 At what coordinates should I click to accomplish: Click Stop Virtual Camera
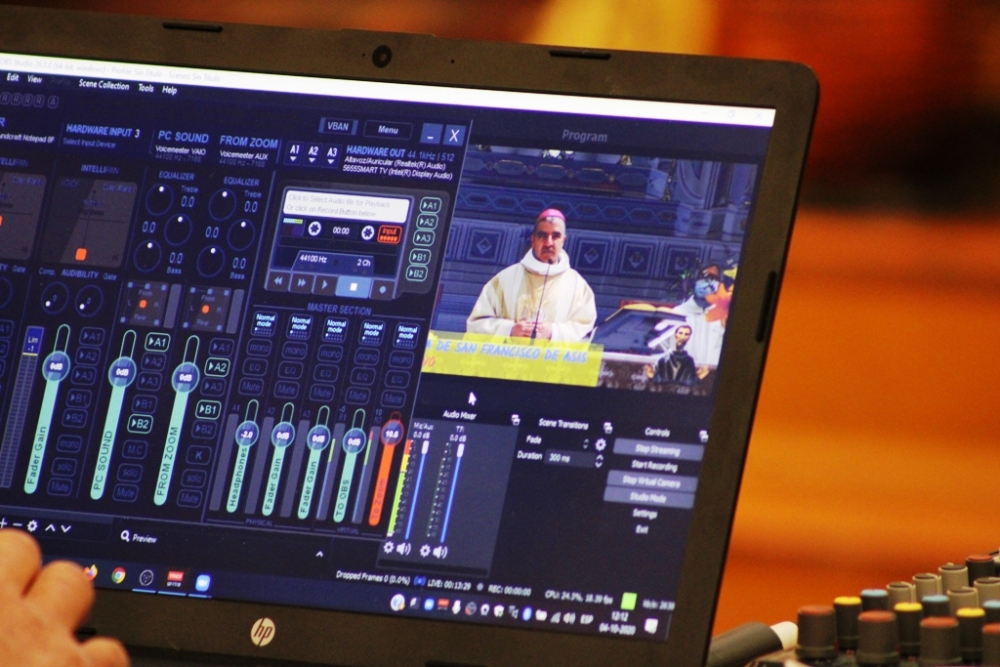[651, 482]
